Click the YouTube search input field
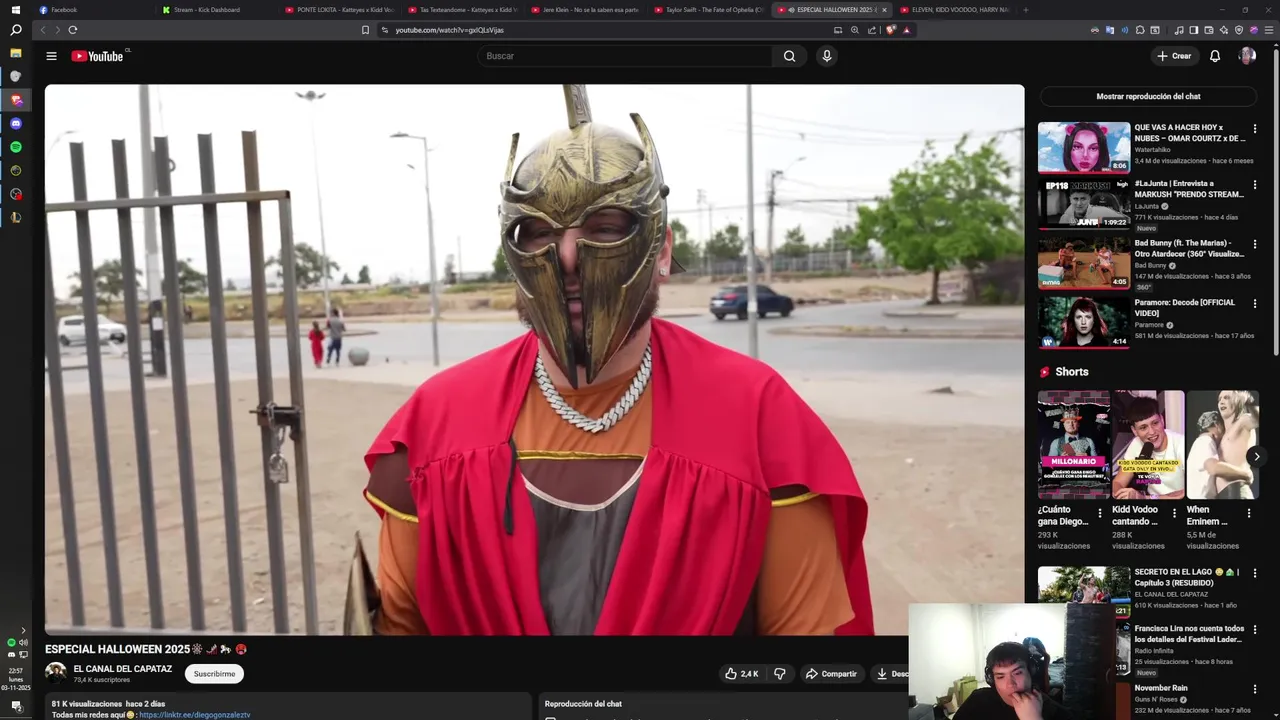Viewport: 1280px width, 720px height. coord(624,56)
